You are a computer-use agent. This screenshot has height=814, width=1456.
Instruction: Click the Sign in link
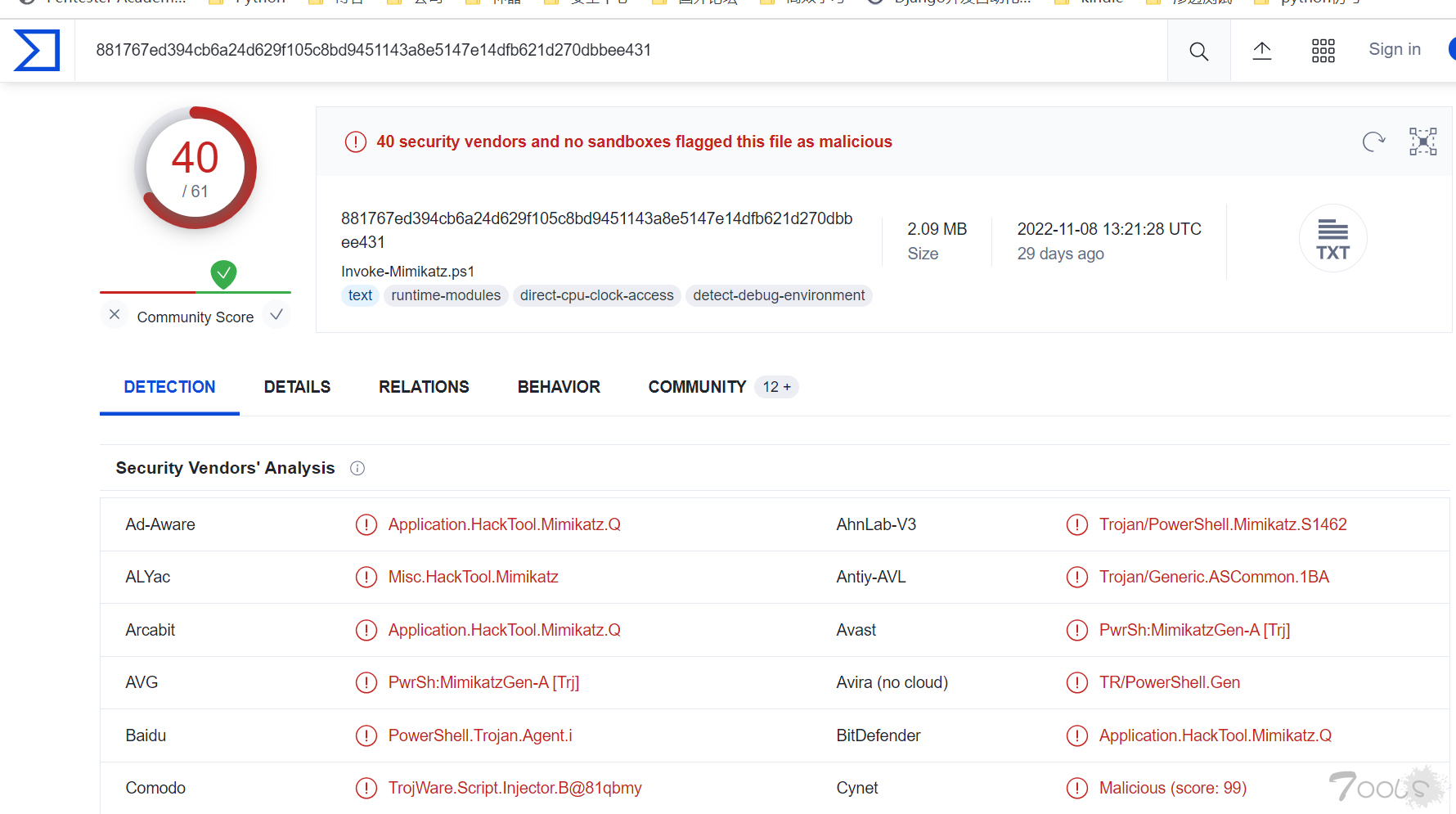(1395, 49)
